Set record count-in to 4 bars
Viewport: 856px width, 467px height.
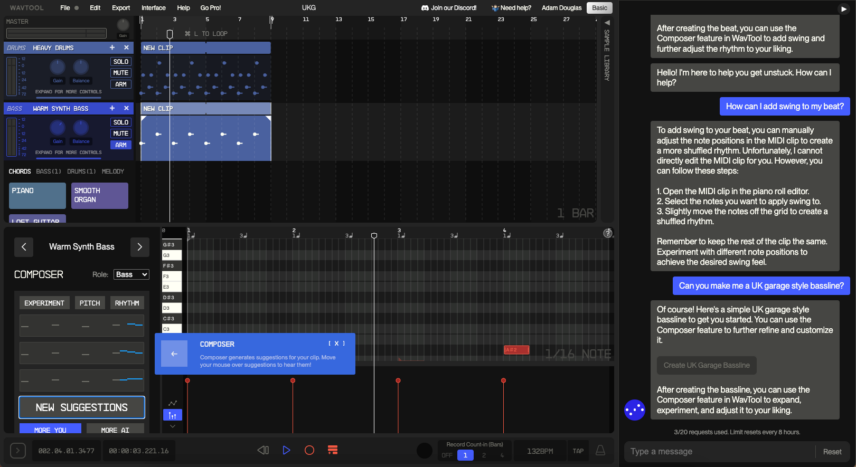502,455
